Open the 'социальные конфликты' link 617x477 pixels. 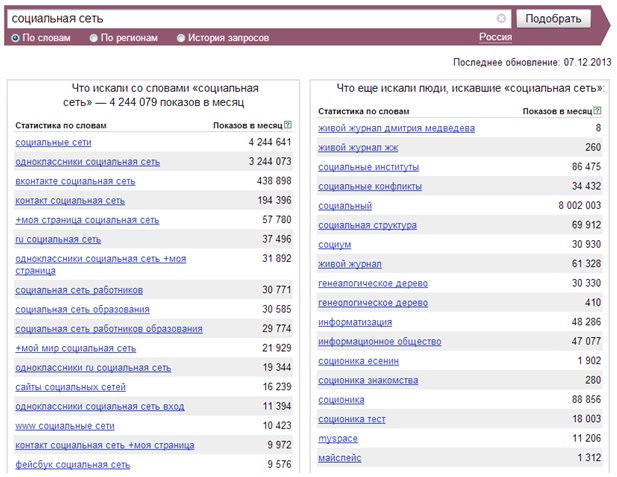click(370, 187)
